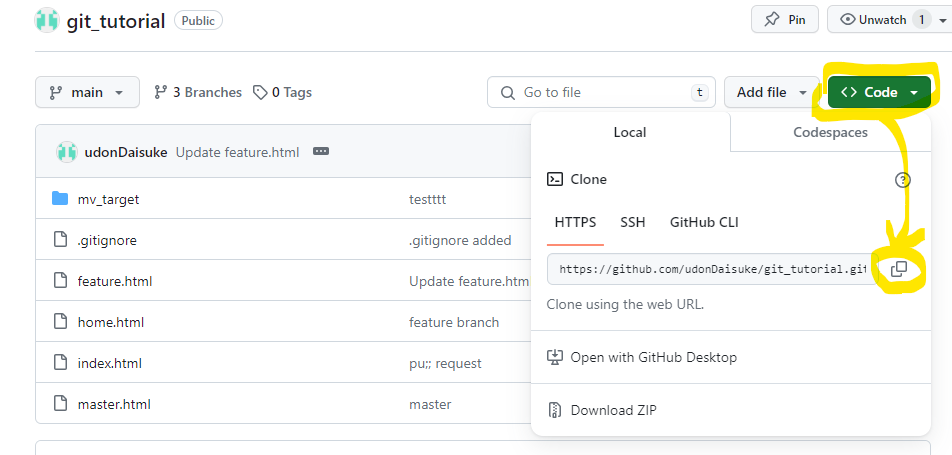This screenshot has height=455, width=952.
Task: Choose Download ZIP from the Code menu
Action: 731,410
